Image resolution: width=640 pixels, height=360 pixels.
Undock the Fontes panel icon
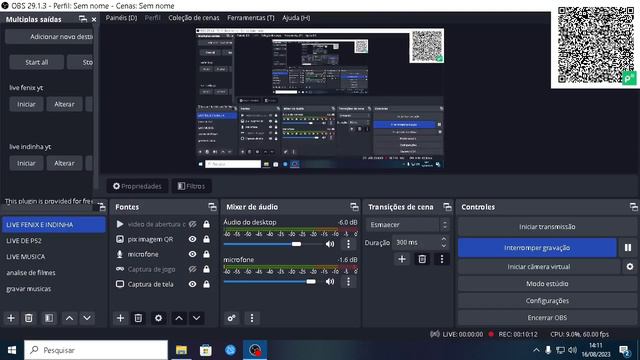[x=212, y=207]
